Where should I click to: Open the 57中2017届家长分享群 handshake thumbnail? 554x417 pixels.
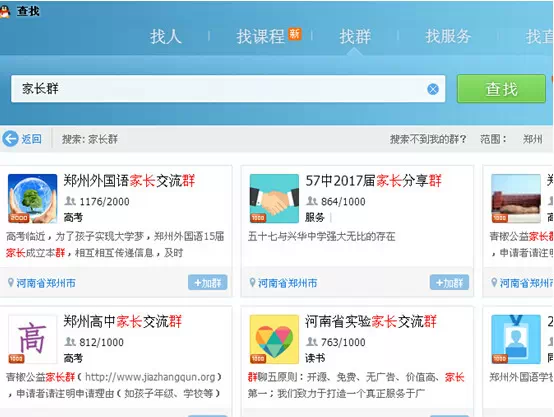tap(274, 198)
